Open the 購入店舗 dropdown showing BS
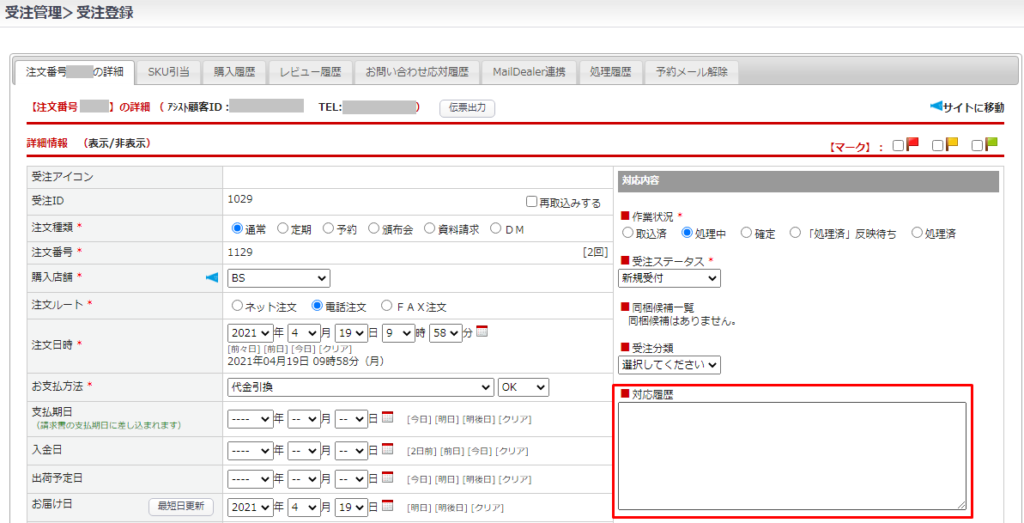Viewport: 1024px width, 523px height. pos(278,278)
